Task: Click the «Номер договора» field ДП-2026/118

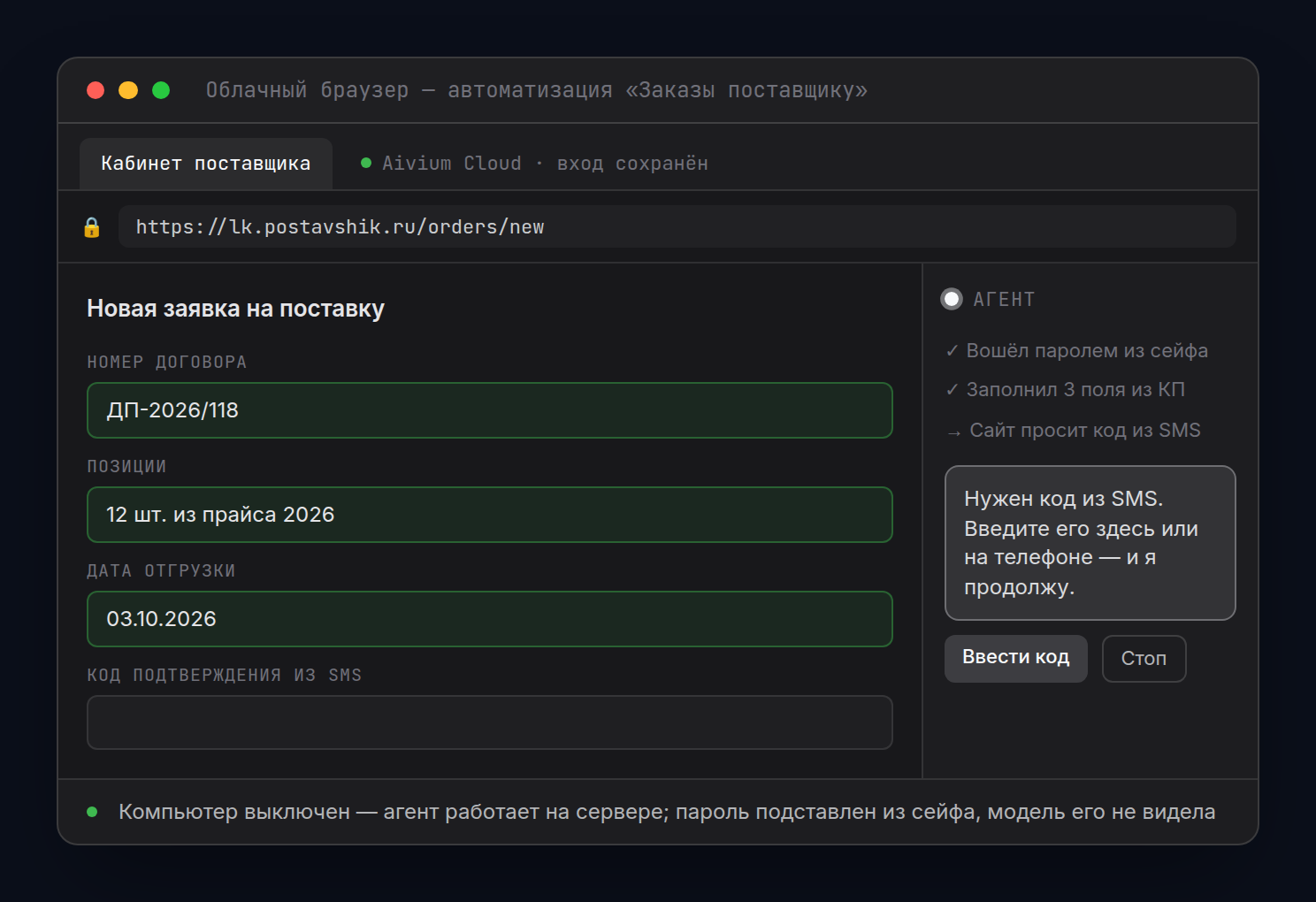Action: (490, 410)
